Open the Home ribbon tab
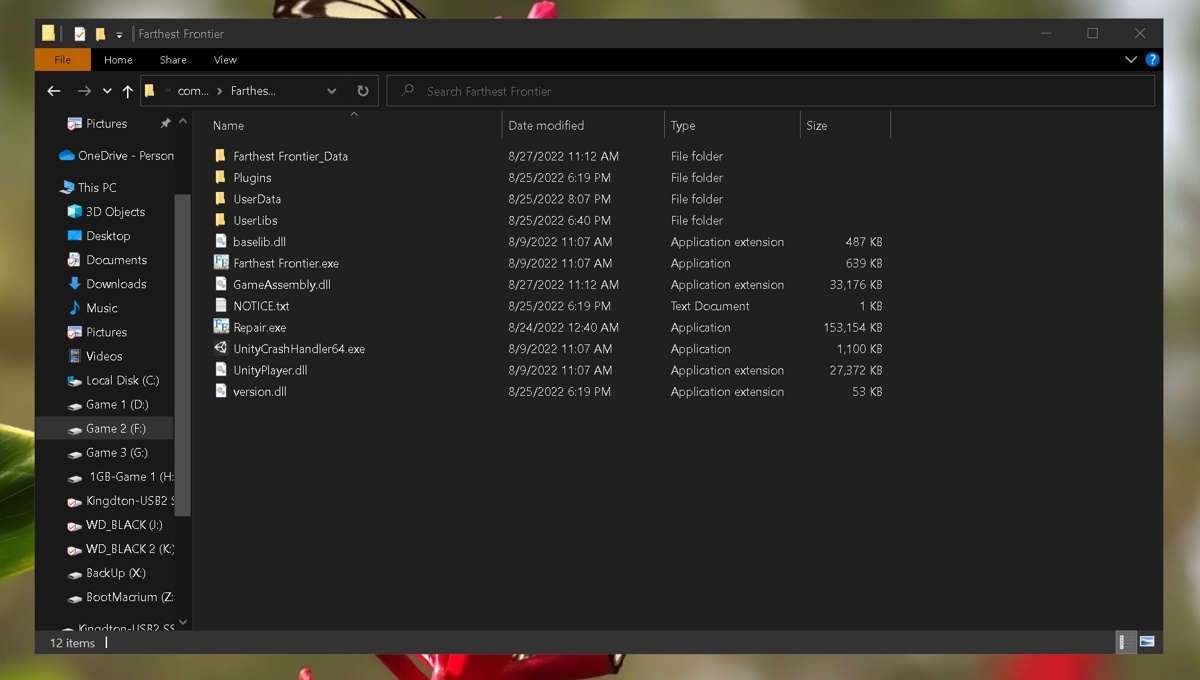The width and height of the screenshot is (1200, 680). click(x=118, y=60)
